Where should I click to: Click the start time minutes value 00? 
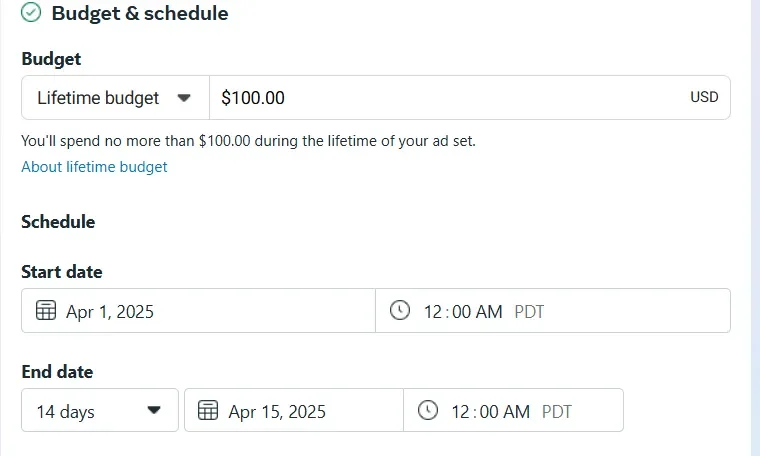click(461, 312)
